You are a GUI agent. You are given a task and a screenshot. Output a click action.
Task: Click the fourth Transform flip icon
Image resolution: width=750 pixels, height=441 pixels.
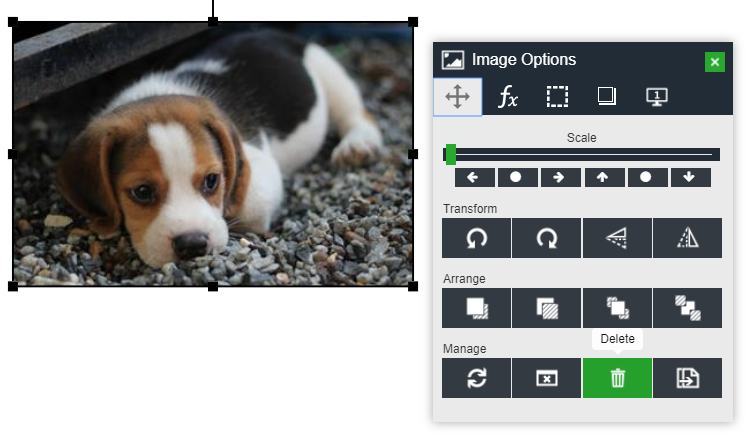click(x=687, y=238)
